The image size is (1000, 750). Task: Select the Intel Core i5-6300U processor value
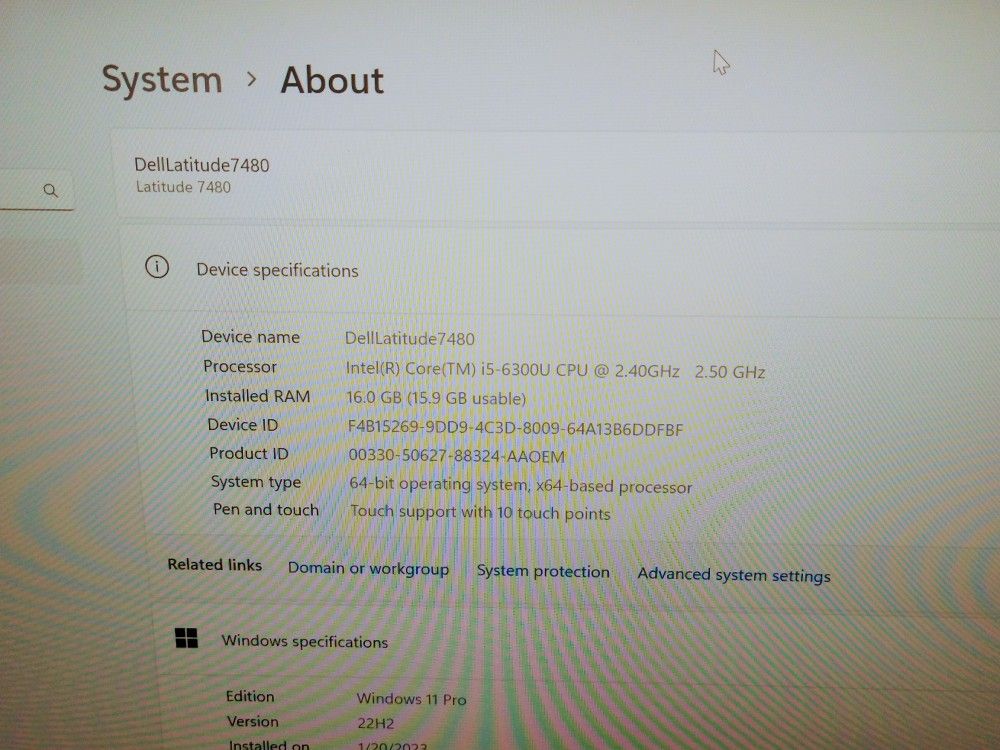(555, 371)
